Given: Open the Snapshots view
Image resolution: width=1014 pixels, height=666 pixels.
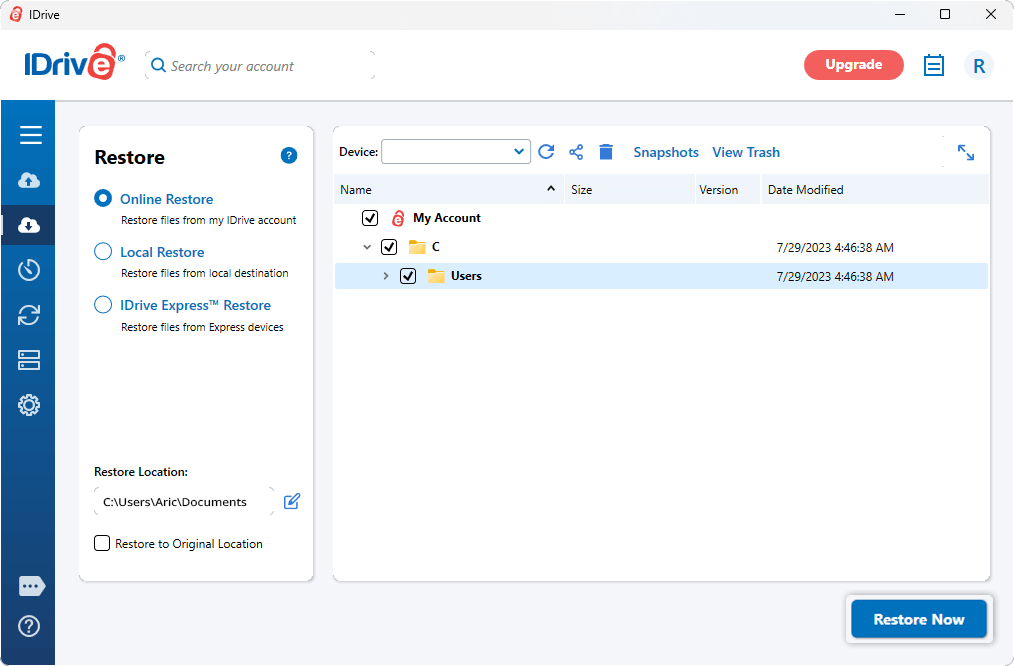Looking at the screenshot, I should [x=666, y=152].
